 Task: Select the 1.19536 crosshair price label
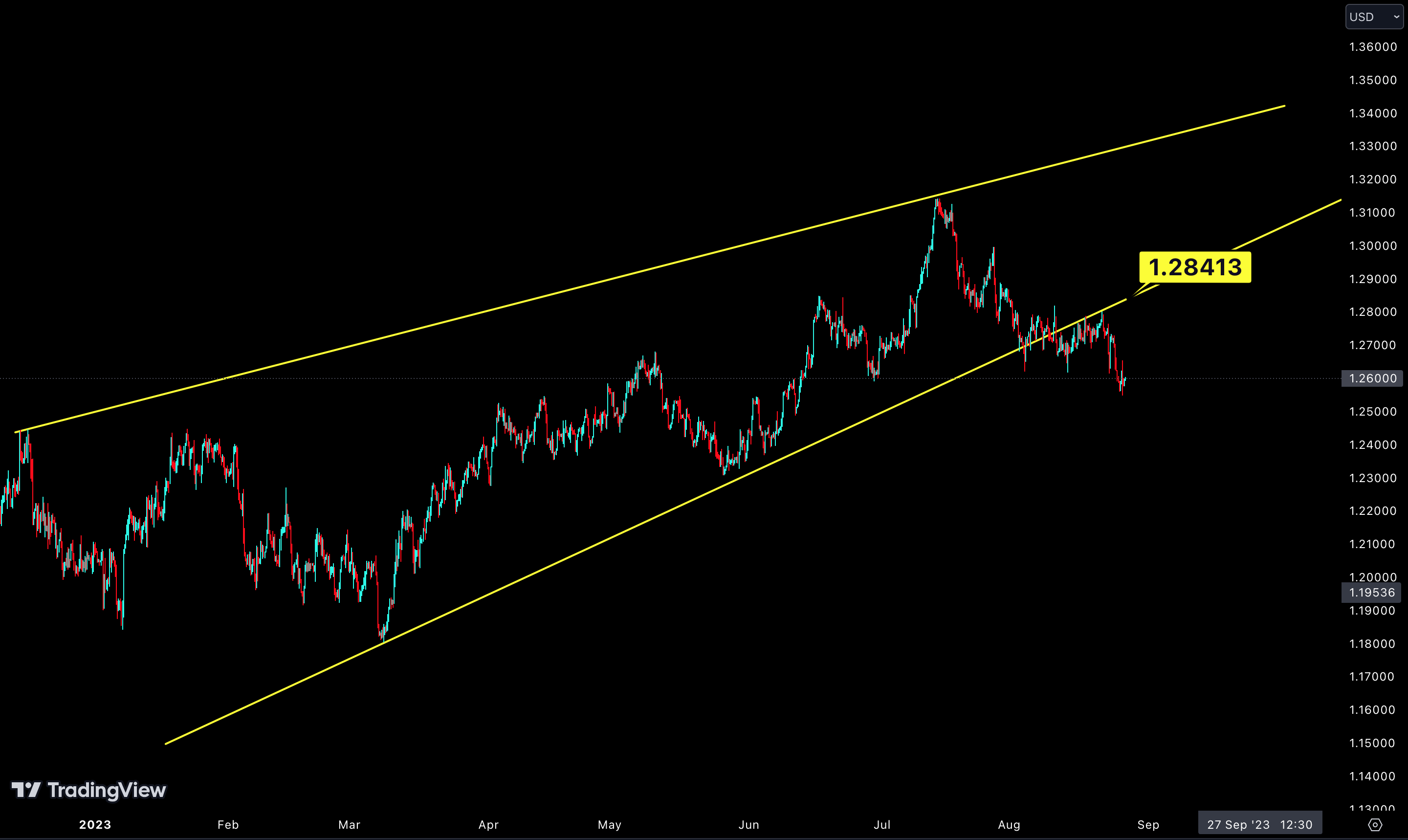tap(1372, 593)
